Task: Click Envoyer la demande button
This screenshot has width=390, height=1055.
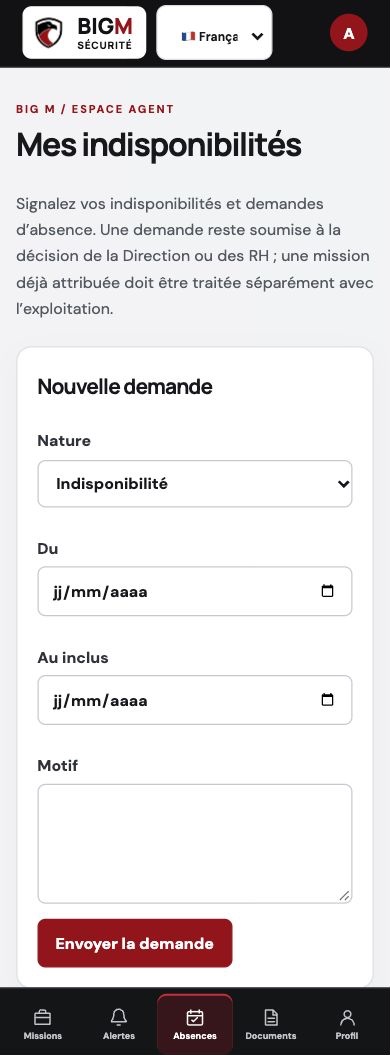Action: (135, 943)
